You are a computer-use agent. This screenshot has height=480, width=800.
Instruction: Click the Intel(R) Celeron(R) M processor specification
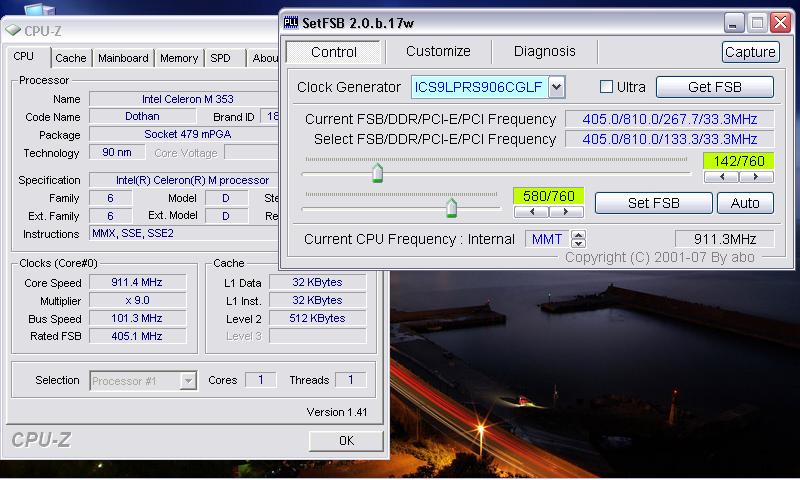(184, 180)
